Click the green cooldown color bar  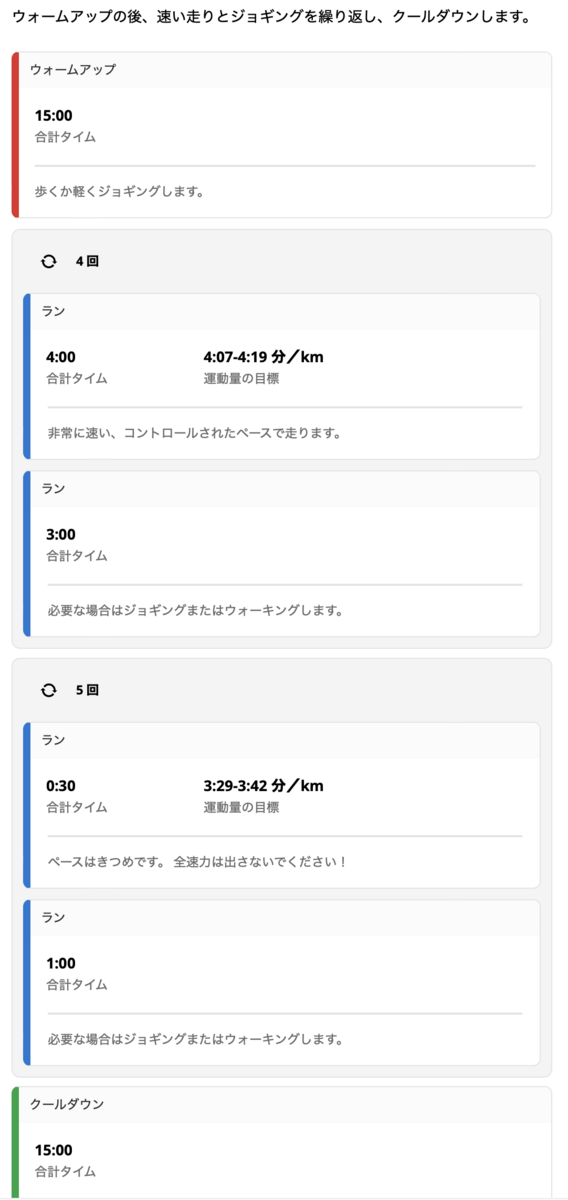point(15,1143)
